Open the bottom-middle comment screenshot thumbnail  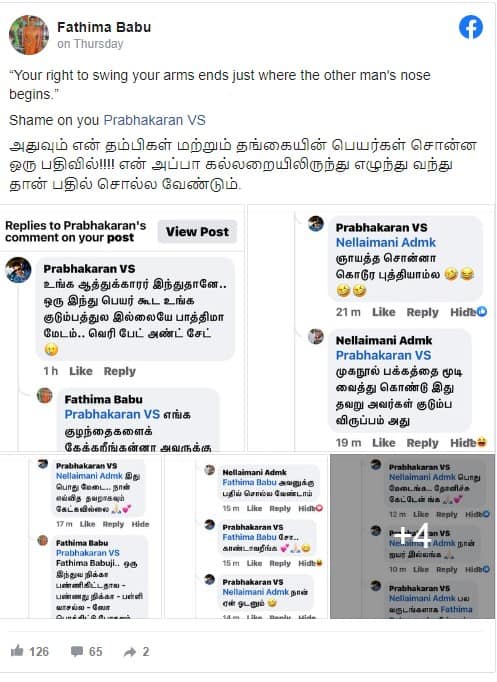click(x=246, y=536)
